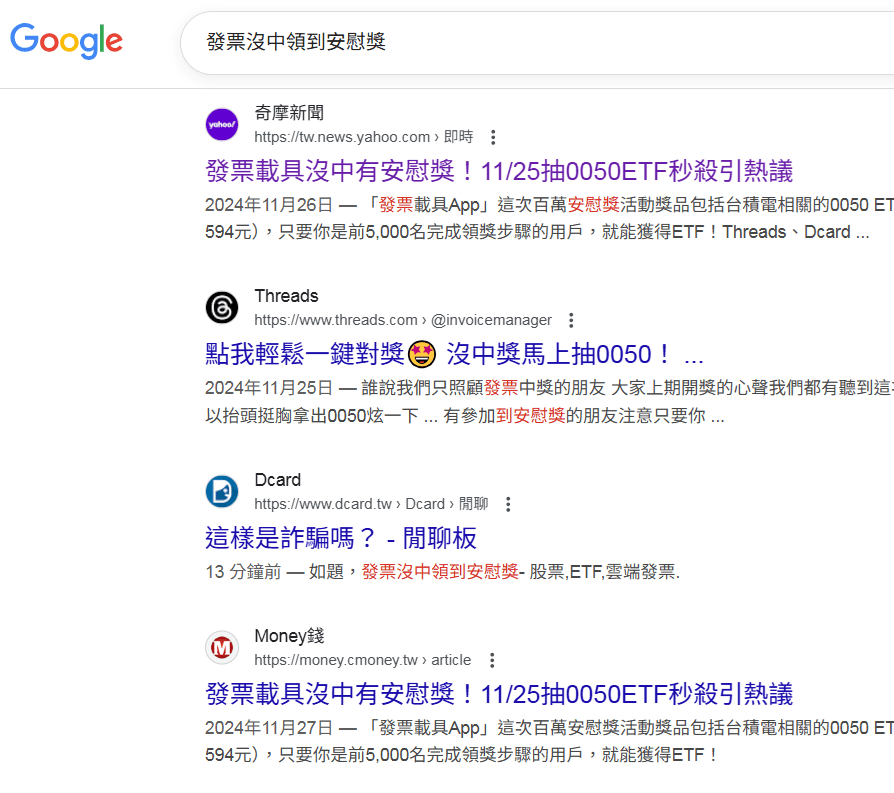Click the money.cmoney.tw article URL

[x=363, y=660]
